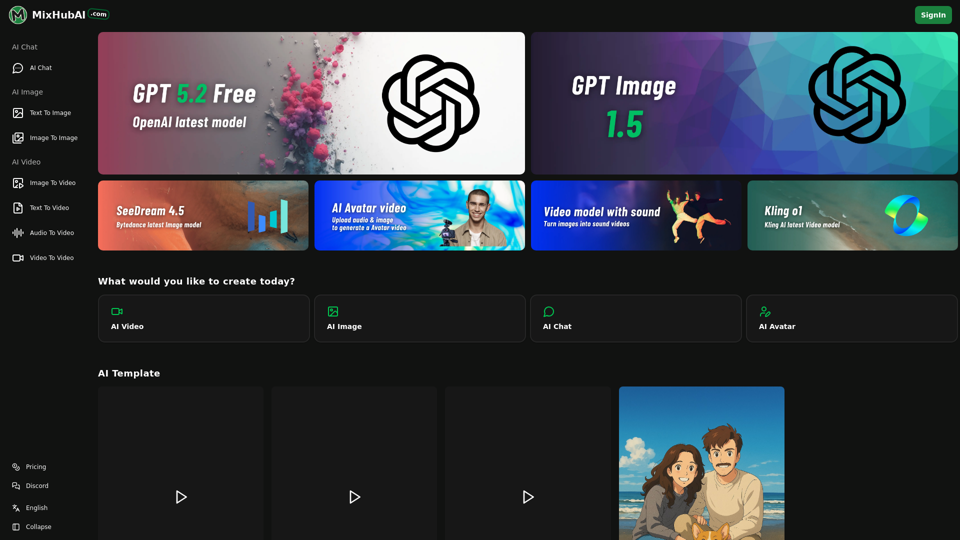Play the second AI Template video
The image size is (960, 540).
coord(354,497)
